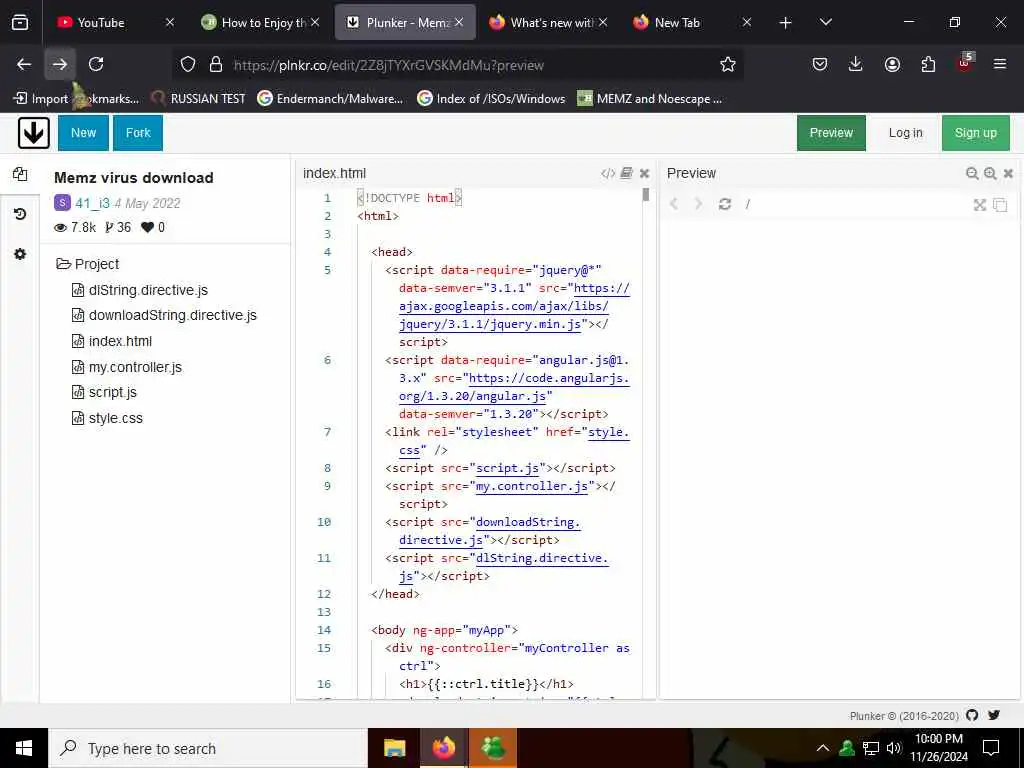1024x768 pixels.
Task: Open style.css file in project
Action: pyautogui.click(x=116, y=418)
